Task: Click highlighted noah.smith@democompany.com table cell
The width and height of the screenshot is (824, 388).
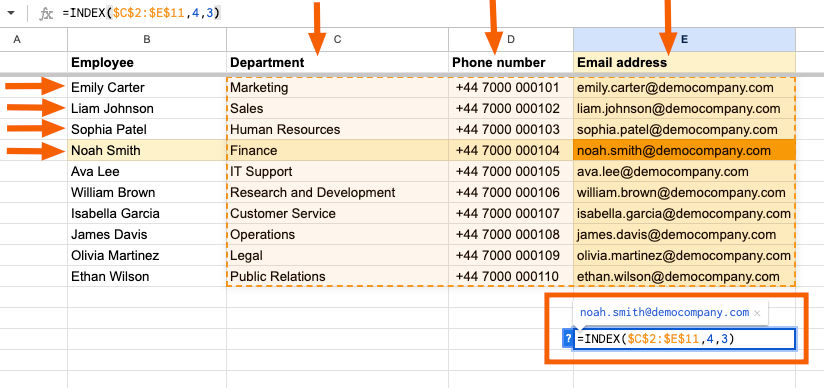Action: (x=684, y=150)
